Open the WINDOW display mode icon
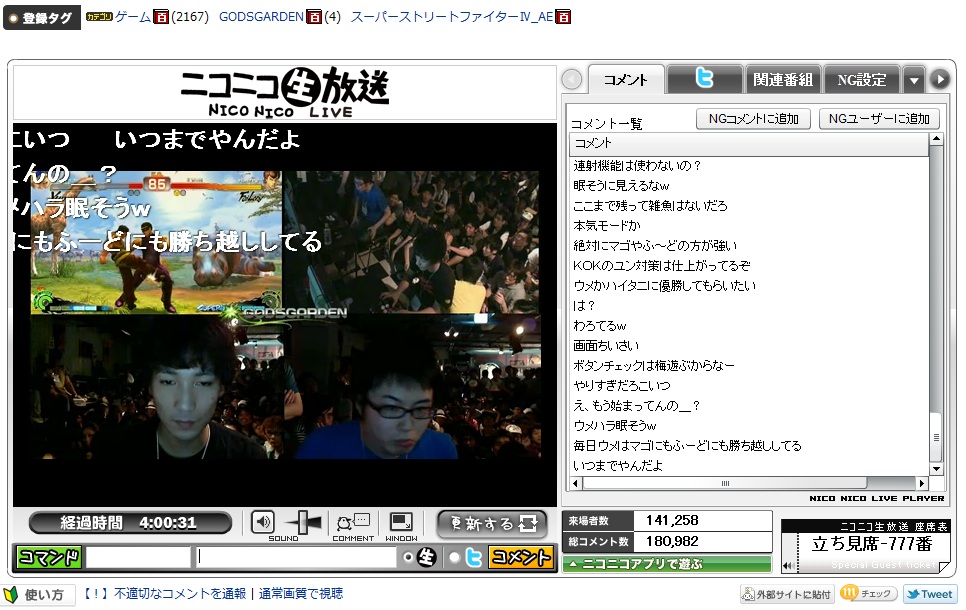Screen dimensions: 966x610 pyautogui.click(x=401, y=523)
